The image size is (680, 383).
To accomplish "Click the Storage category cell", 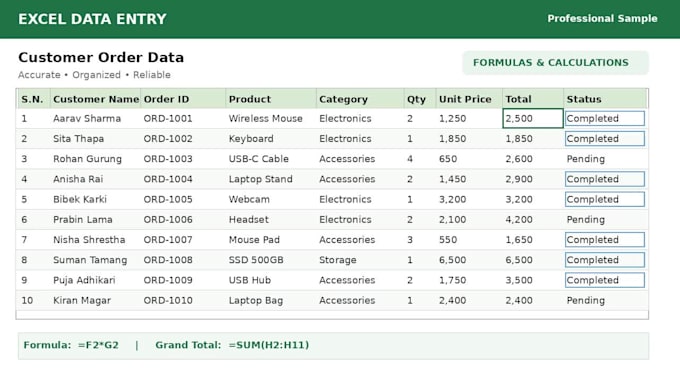I will [x=338, y=260].
